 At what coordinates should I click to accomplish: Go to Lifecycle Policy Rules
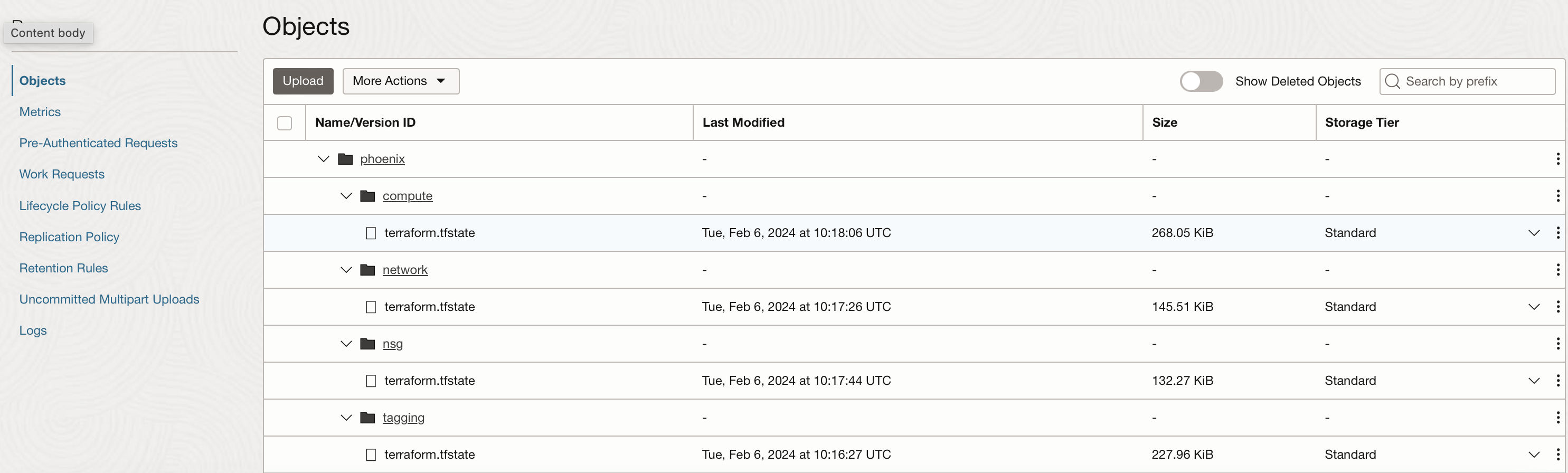pyautogui.click(x=80, y=206)
